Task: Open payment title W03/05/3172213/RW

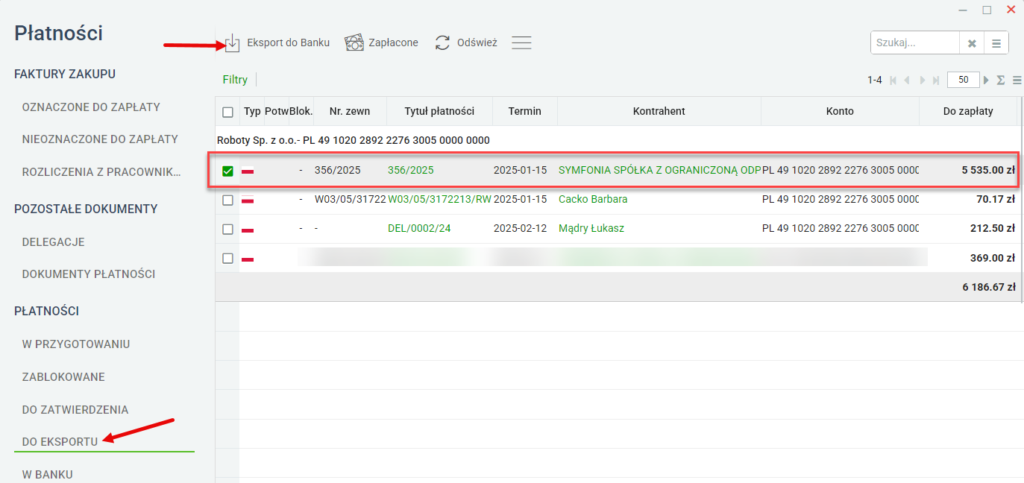Action: click(440, 200)
